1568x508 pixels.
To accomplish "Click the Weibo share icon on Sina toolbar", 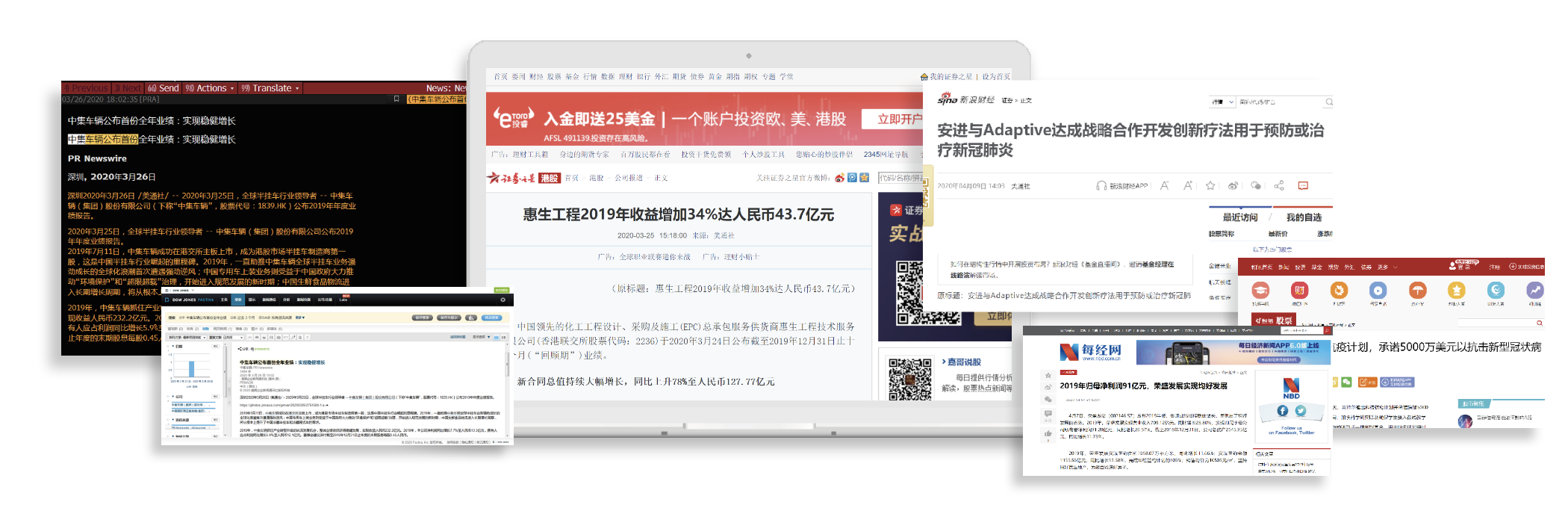I will coord(1233,185).
